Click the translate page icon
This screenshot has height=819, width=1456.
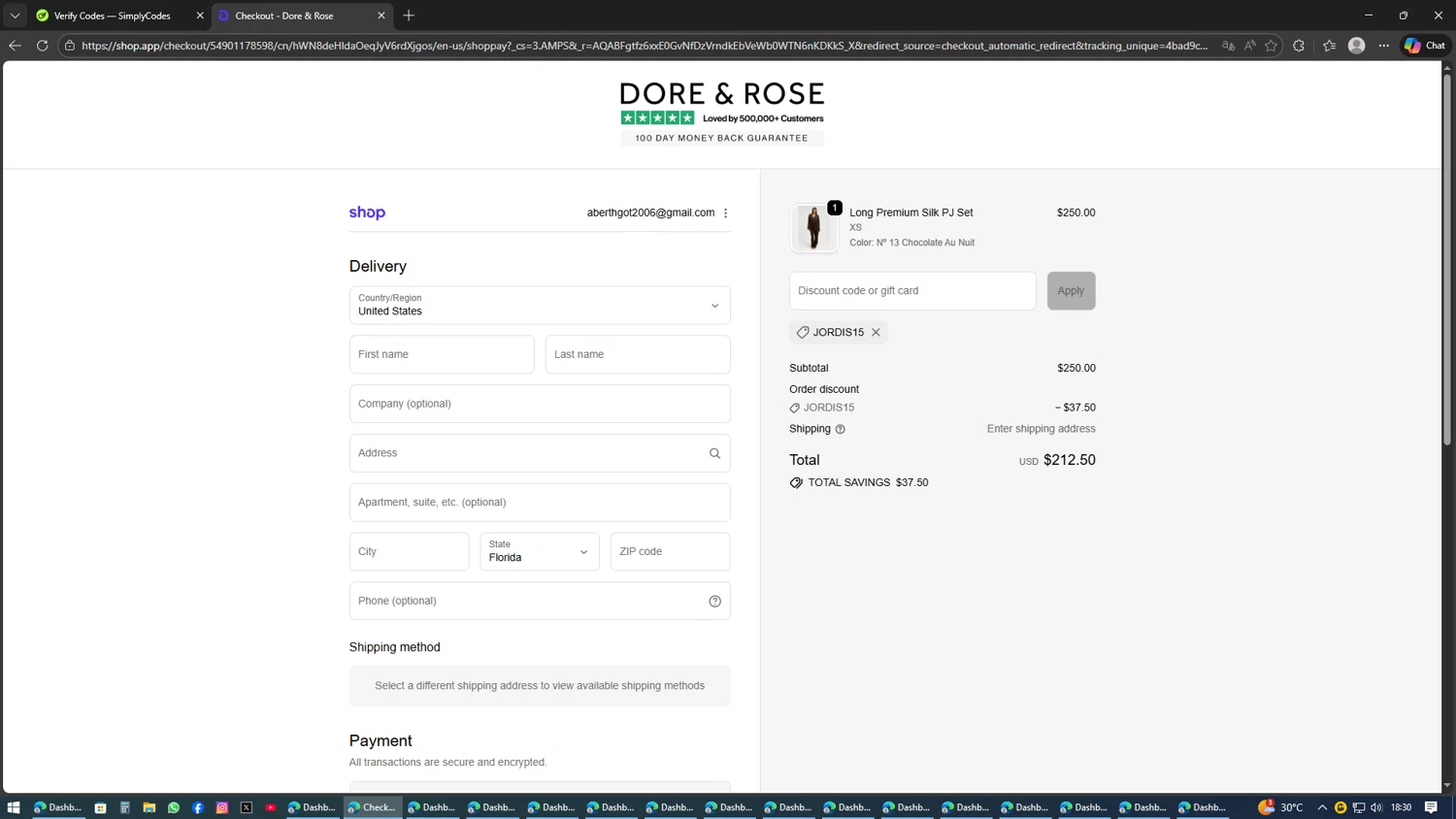[x=1228, y=46]
